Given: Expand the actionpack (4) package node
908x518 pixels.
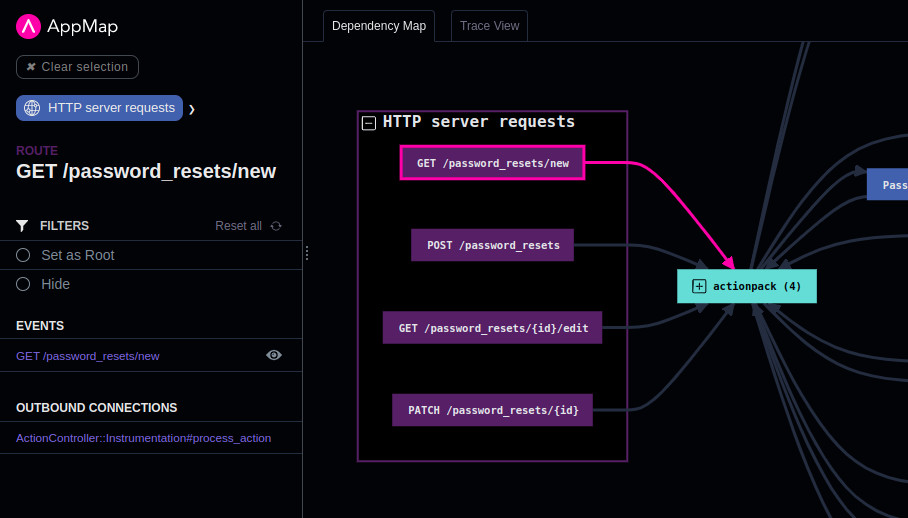Looking at the screenshot, I should click(699, 286).
